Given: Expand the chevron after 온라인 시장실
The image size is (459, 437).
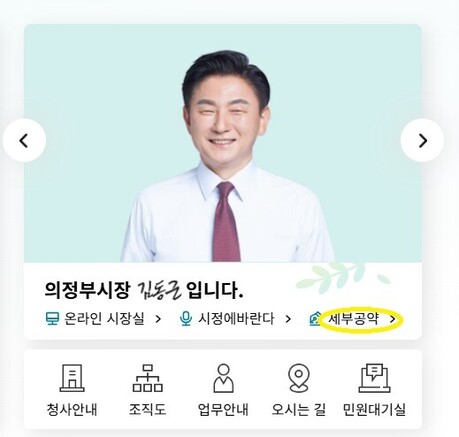Looking at the screenshot, I should [x=158, y=319].
